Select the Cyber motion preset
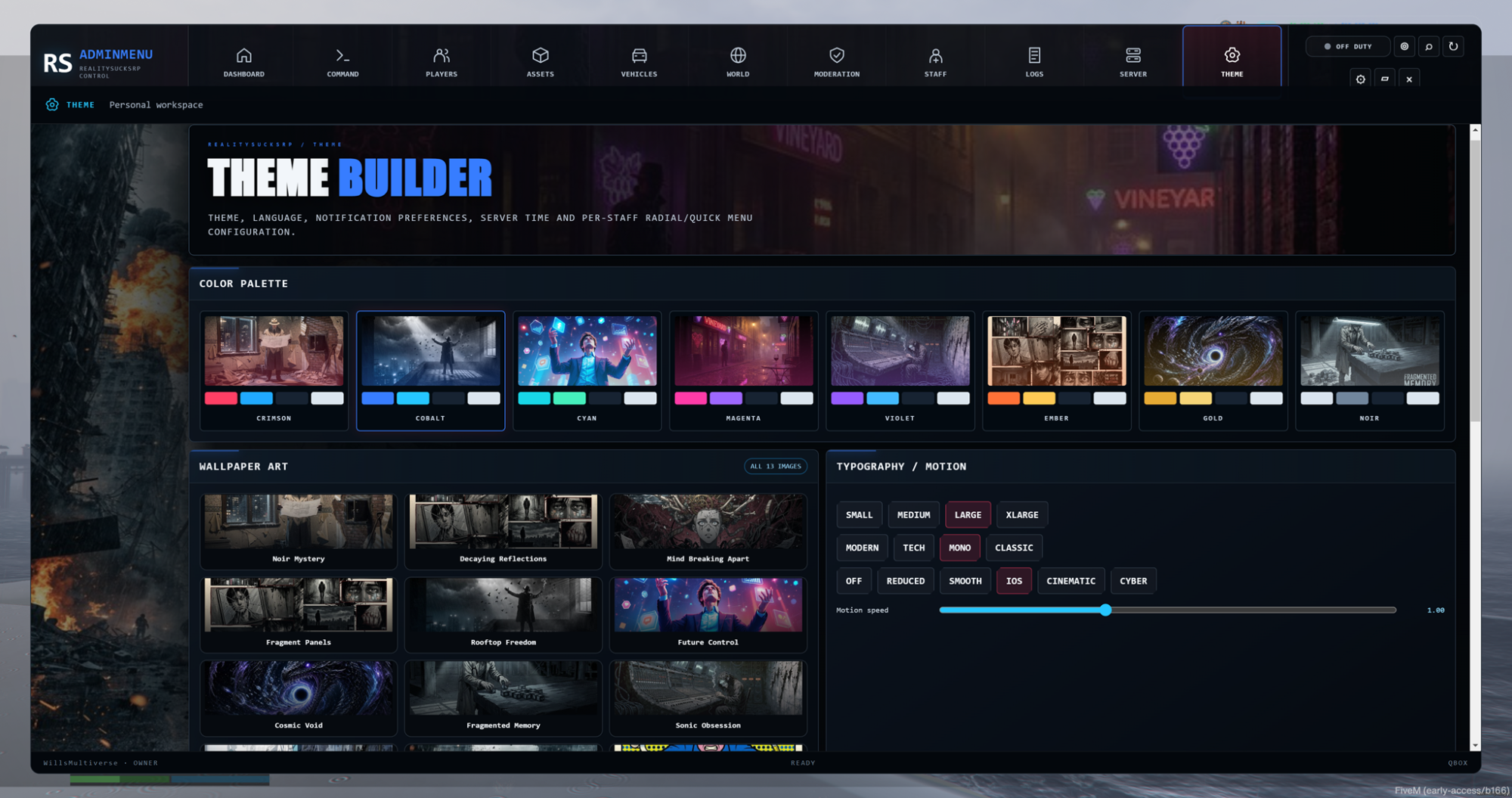This screenshot has width=1512, height=798. pyautogui.click(x=1132, y=581)
